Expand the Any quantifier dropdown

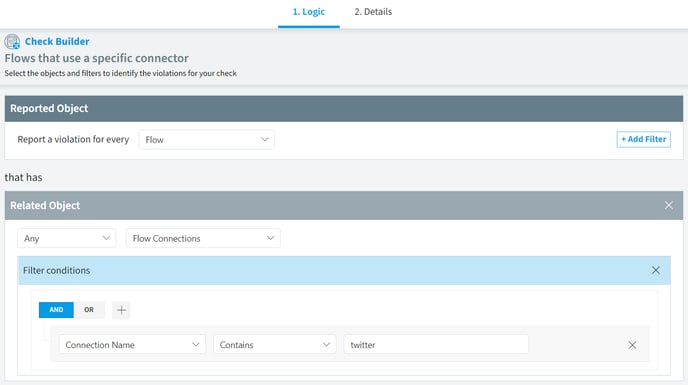pos(67,238)
